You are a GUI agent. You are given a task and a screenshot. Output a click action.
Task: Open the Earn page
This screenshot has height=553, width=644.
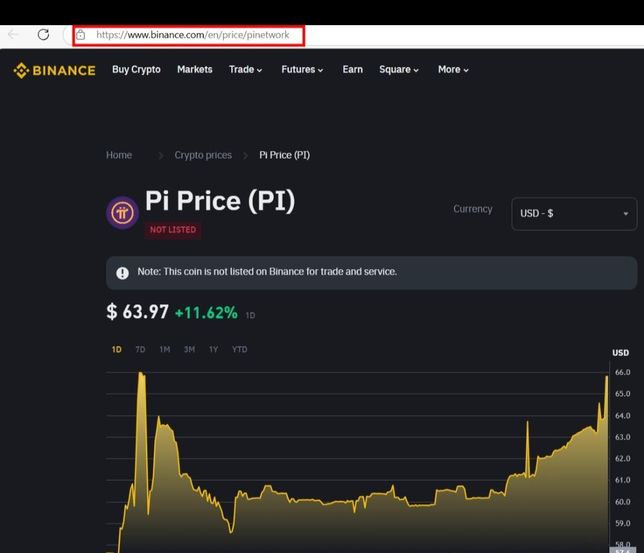tap(352, 70)
